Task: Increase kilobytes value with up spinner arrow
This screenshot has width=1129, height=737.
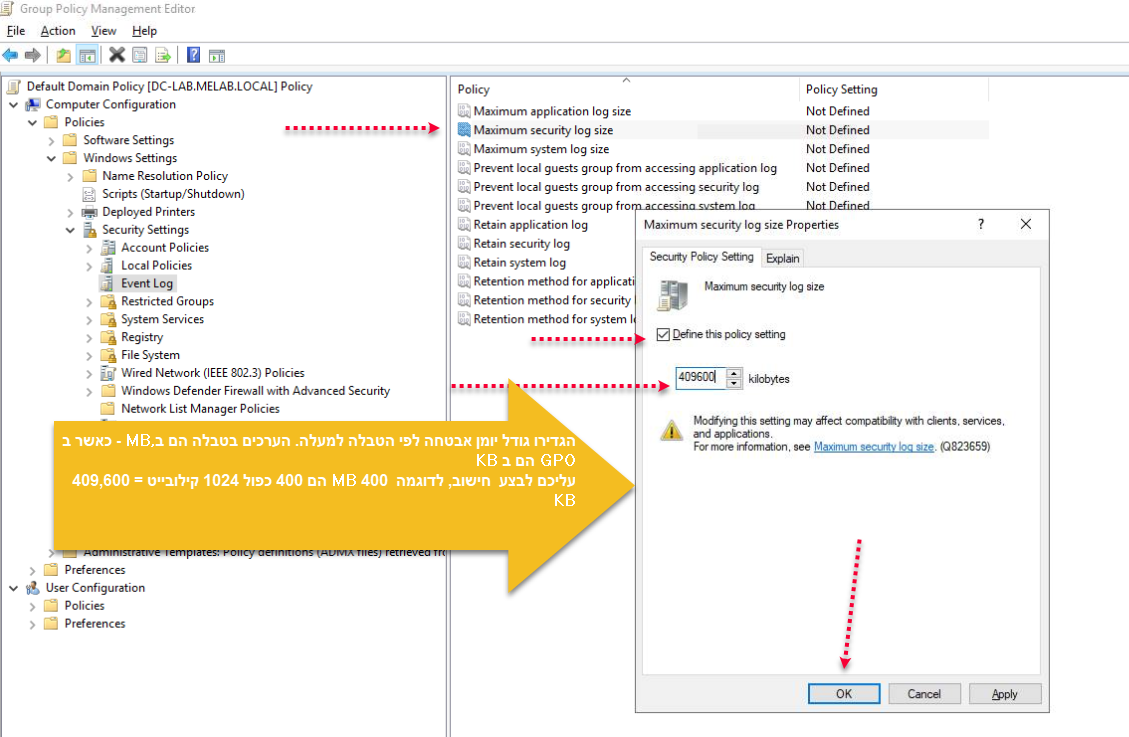Action: tap(734, 374)
